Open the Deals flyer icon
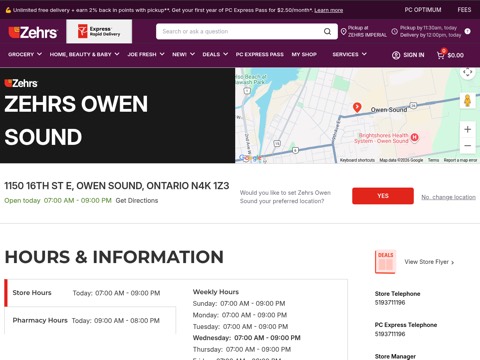 386,262
